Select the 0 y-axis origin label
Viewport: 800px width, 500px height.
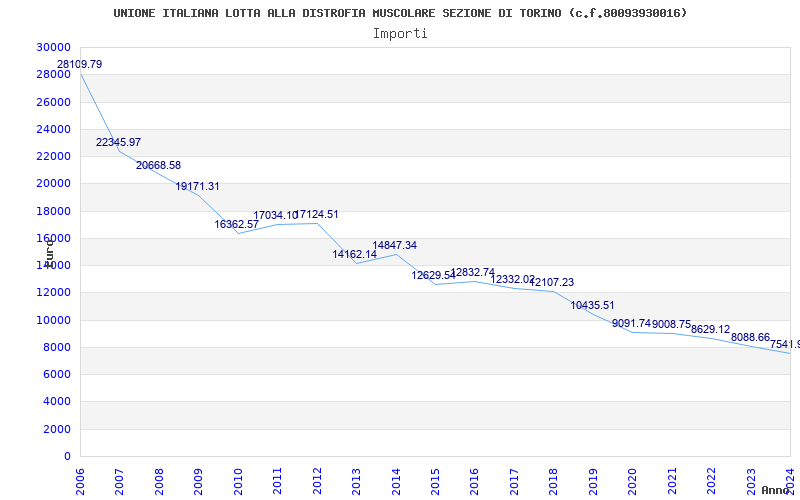pyautogui.click(x=67, y=456)
